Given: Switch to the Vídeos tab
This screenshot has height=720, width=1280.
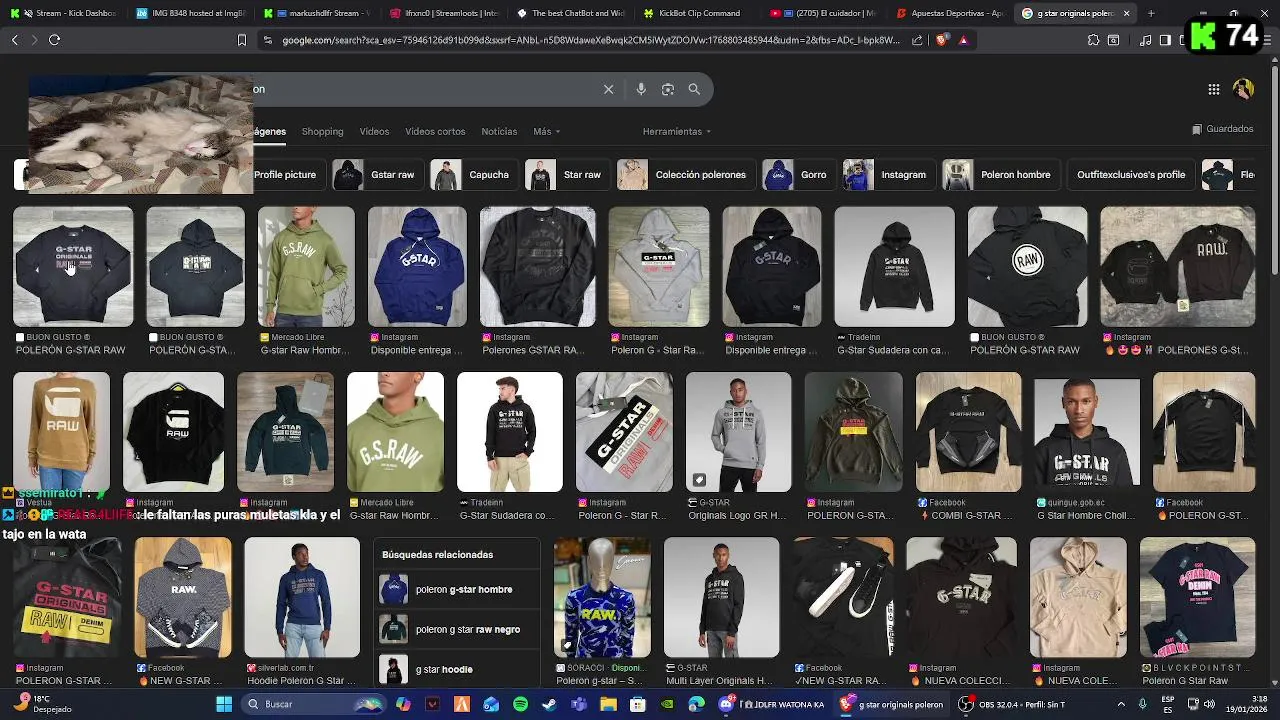Looking at the screenshot, I should tap(374, 131).
